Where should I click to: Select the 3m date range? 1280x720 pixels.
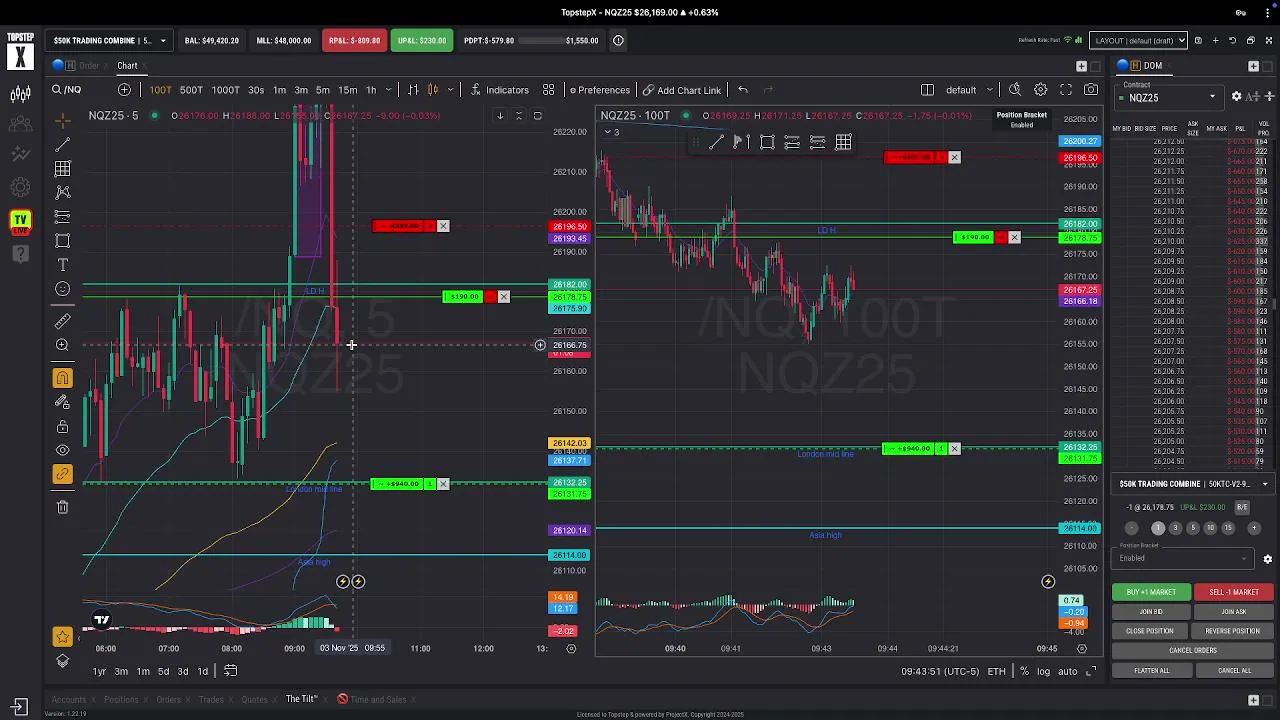pos(121,671)
